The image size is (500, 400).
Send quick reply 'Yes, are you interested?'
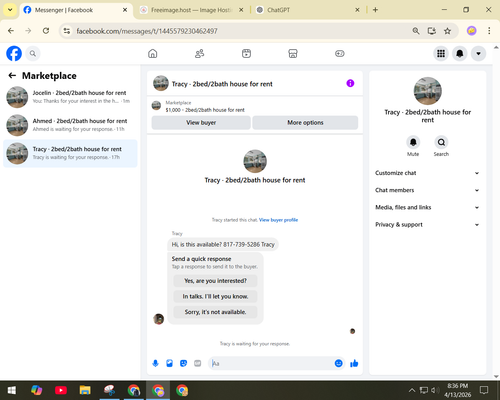point(215,281)
